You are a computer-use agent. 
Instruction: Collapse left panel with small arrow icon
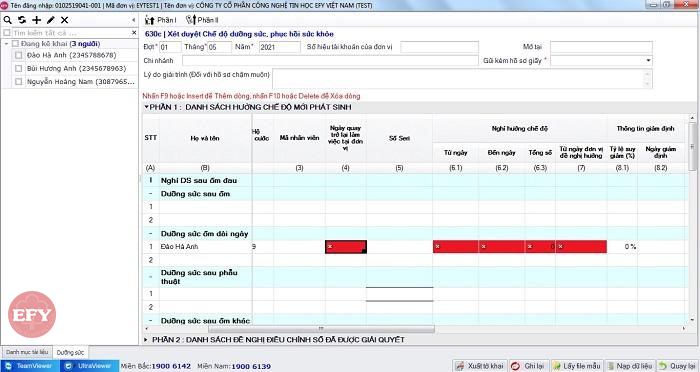coord(133,20)
